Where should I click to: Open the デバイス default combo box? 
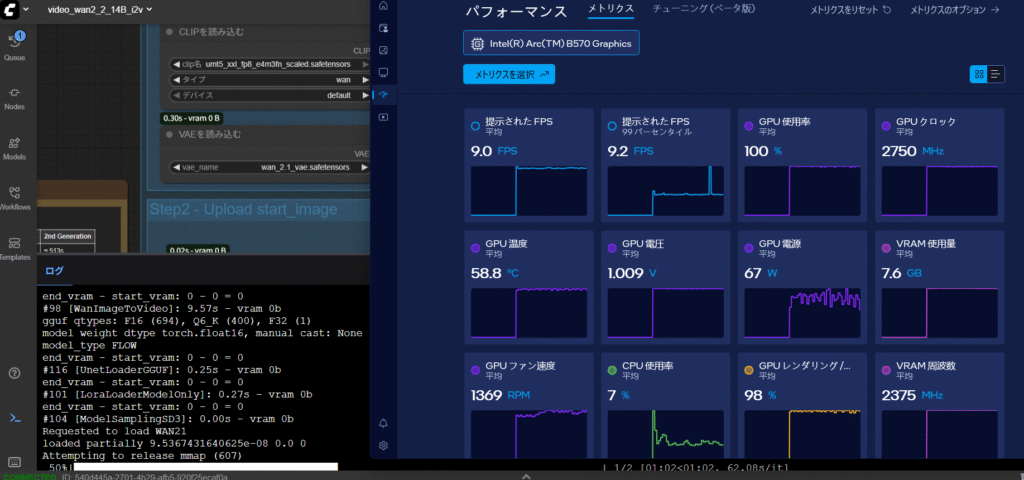pos(270,95)
